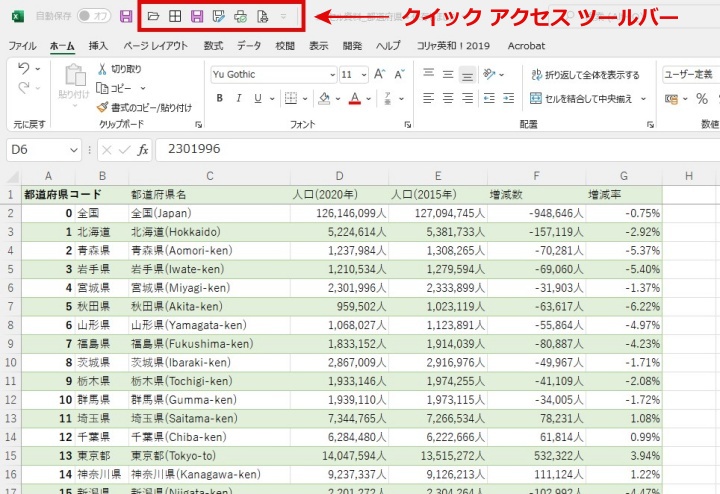Click the Increase Indent icon
Image resolution: width=720 pixels, height=494 pixels.
tap(509, 98)
